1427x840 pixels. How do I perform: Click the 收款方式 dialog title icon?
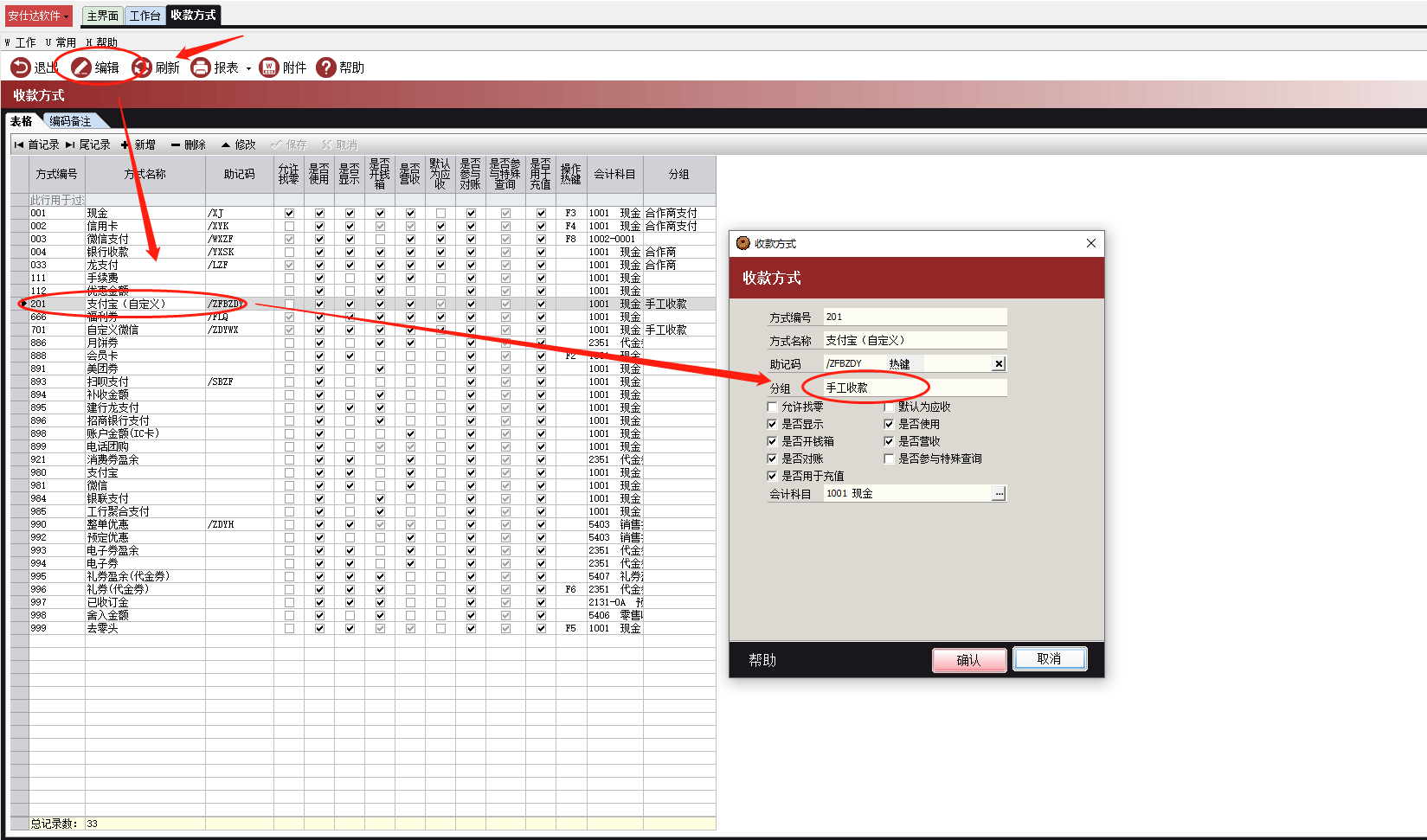(743, 243)
